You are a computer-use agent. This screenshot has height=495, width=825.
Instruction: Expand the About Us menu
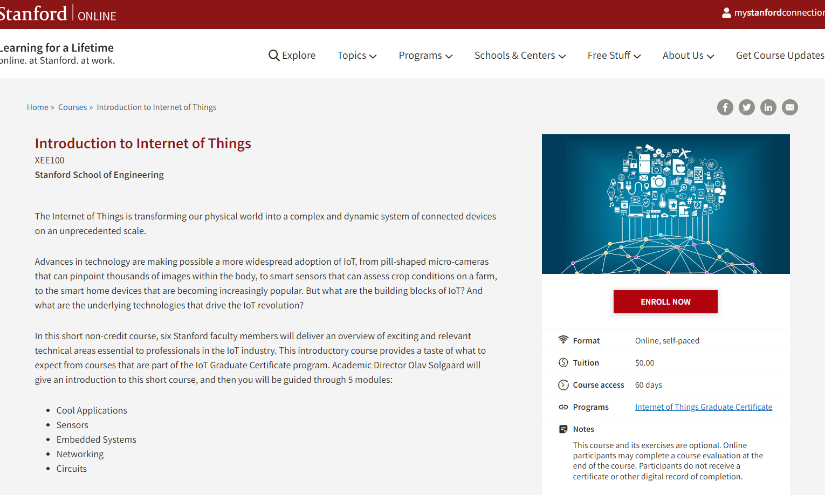coord(689,56)
